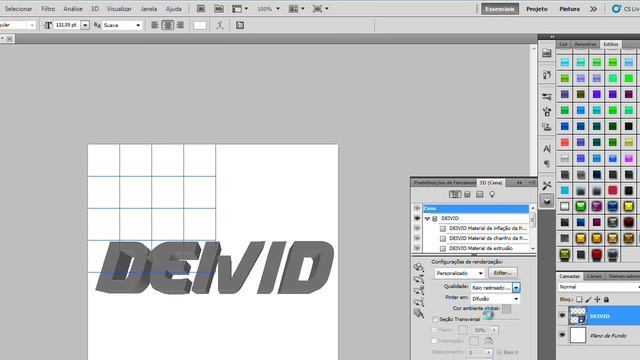Open the Clone Source dock icon
This screenshot has width=640, height=360.
pyautogui.click(x=547, y=127)
